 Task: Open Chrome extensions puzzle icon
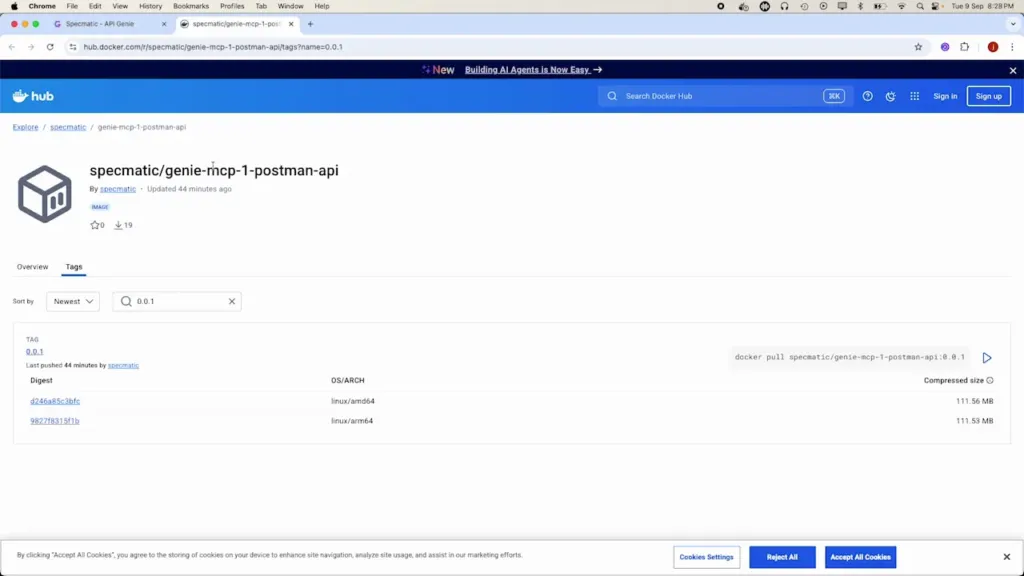point(965,47)
